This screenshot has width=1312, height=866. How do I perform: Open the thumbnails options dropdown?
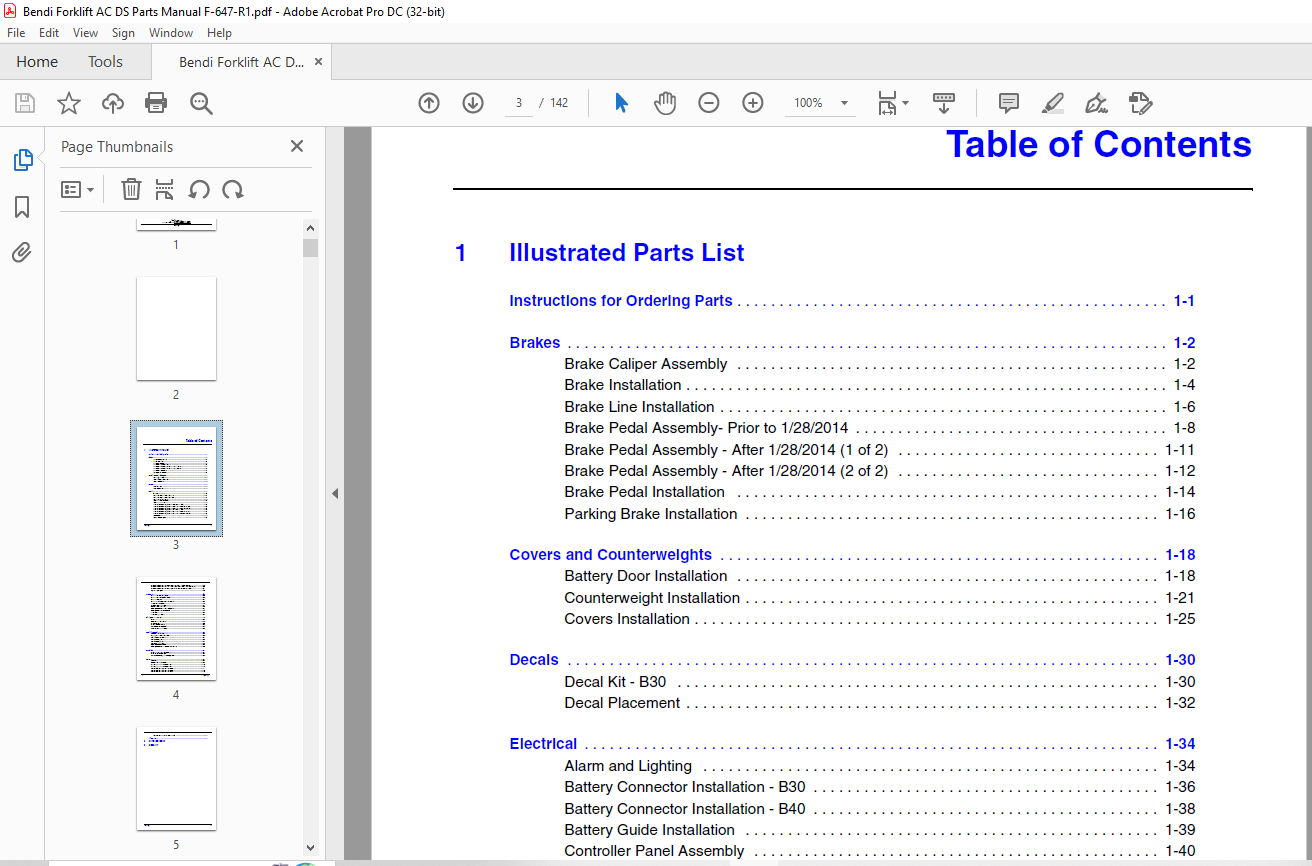pyautogui.click(x=77, y=189)
